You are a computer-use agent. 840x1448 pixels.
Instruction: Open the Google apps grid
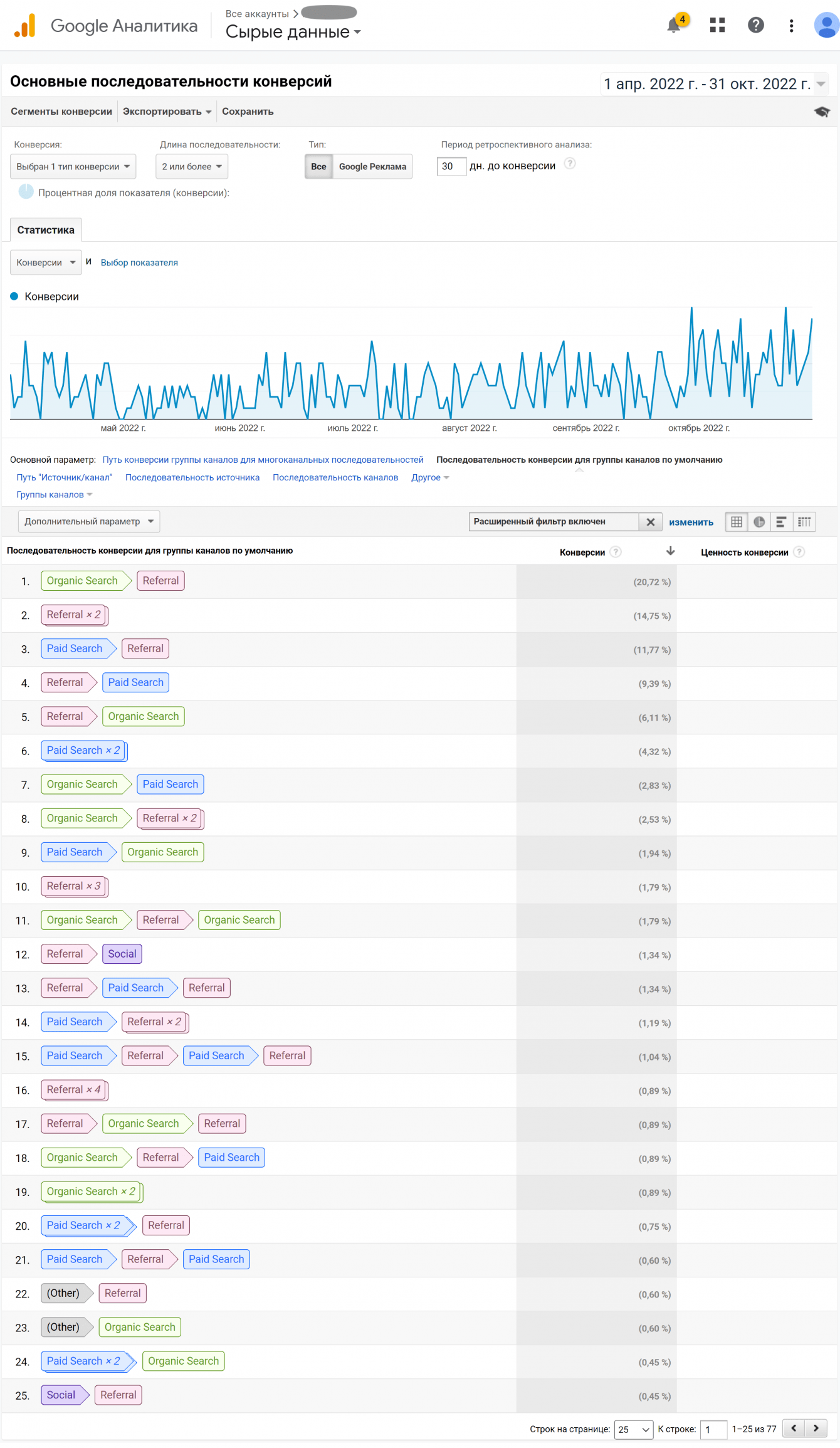pos(717,25)
